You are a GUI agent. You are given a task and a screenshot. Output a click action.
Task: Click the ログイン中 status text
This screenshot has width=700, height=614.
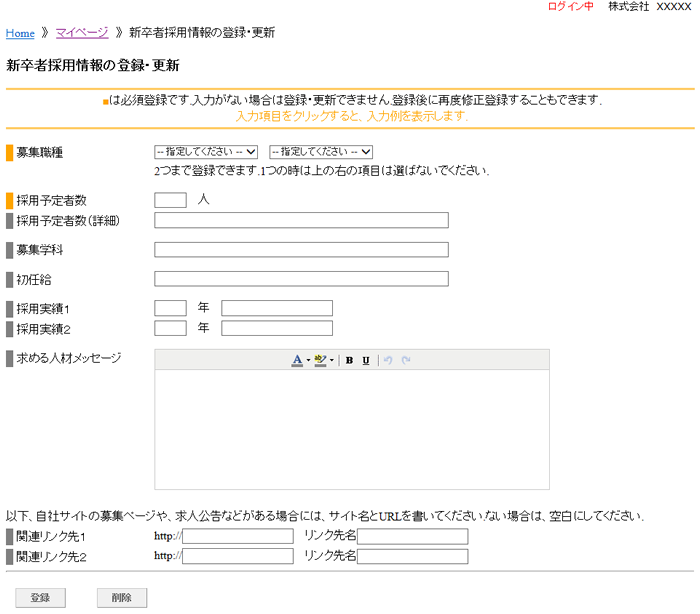(x=571, y=6)
